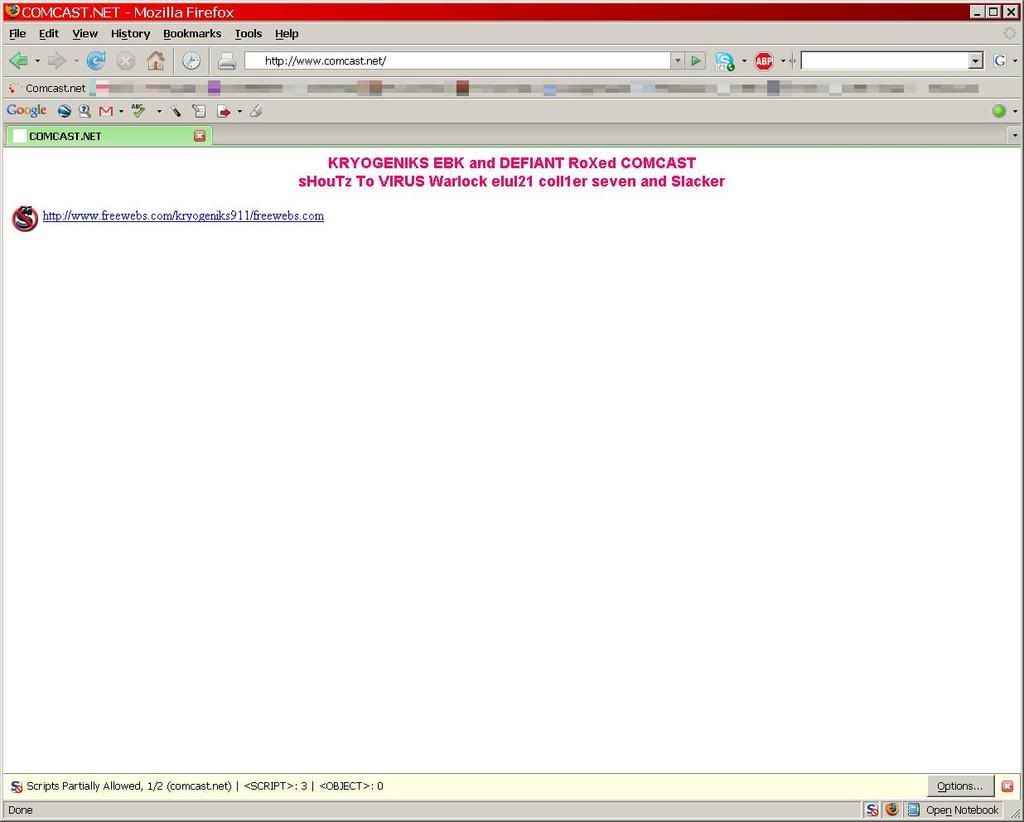Image resolution: width=1024 pixels, height=822 pixels.
Task: Go to the Home page icon
Action: coord(155,61)
